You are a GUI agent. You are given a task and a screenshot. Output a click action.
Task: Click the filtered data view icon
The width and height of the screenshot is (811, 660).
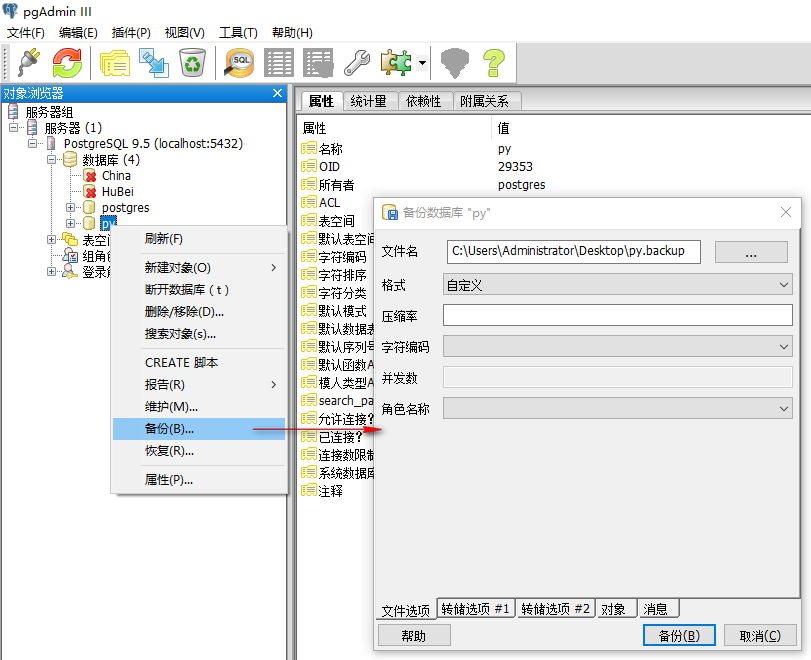[318, 63]
